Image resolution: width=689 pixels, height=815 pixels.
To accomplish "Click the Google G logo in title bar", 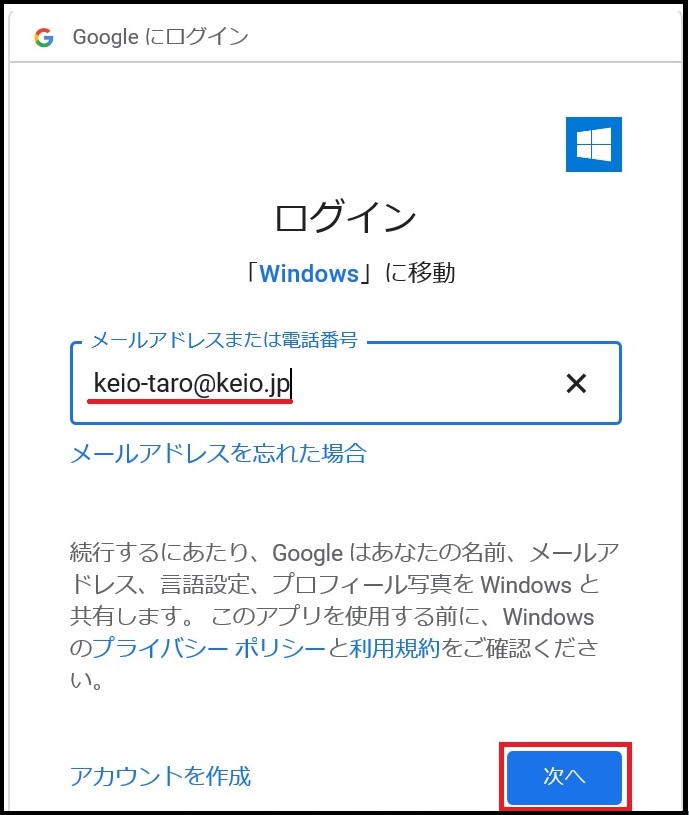I will 44,37.
